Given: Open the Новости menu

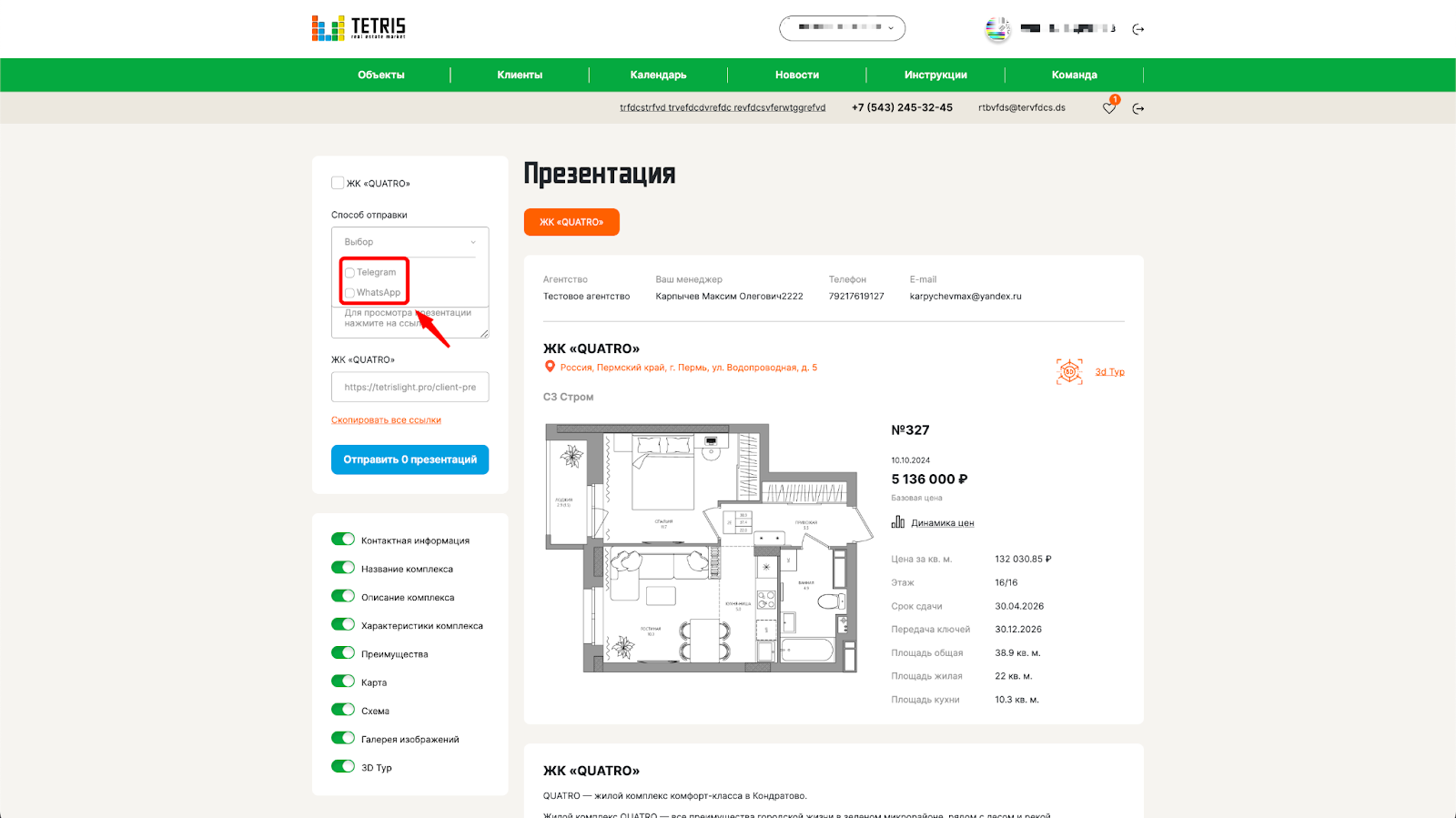Looking at the screenshot, I should tap(797, 75).
